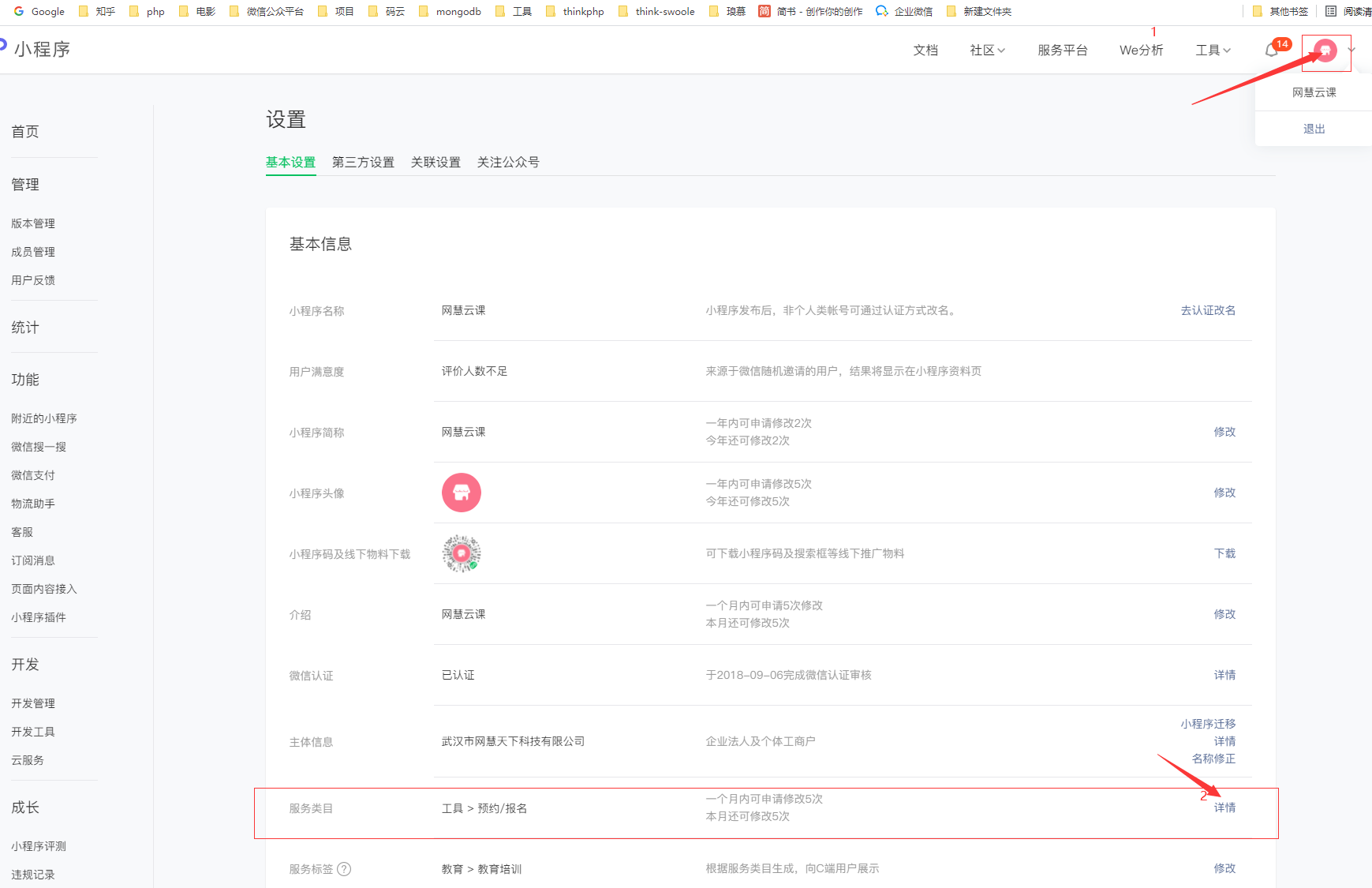Open We分析 in the top navigation
This screenshot has width=1372, height=888.
point(1141,50)
